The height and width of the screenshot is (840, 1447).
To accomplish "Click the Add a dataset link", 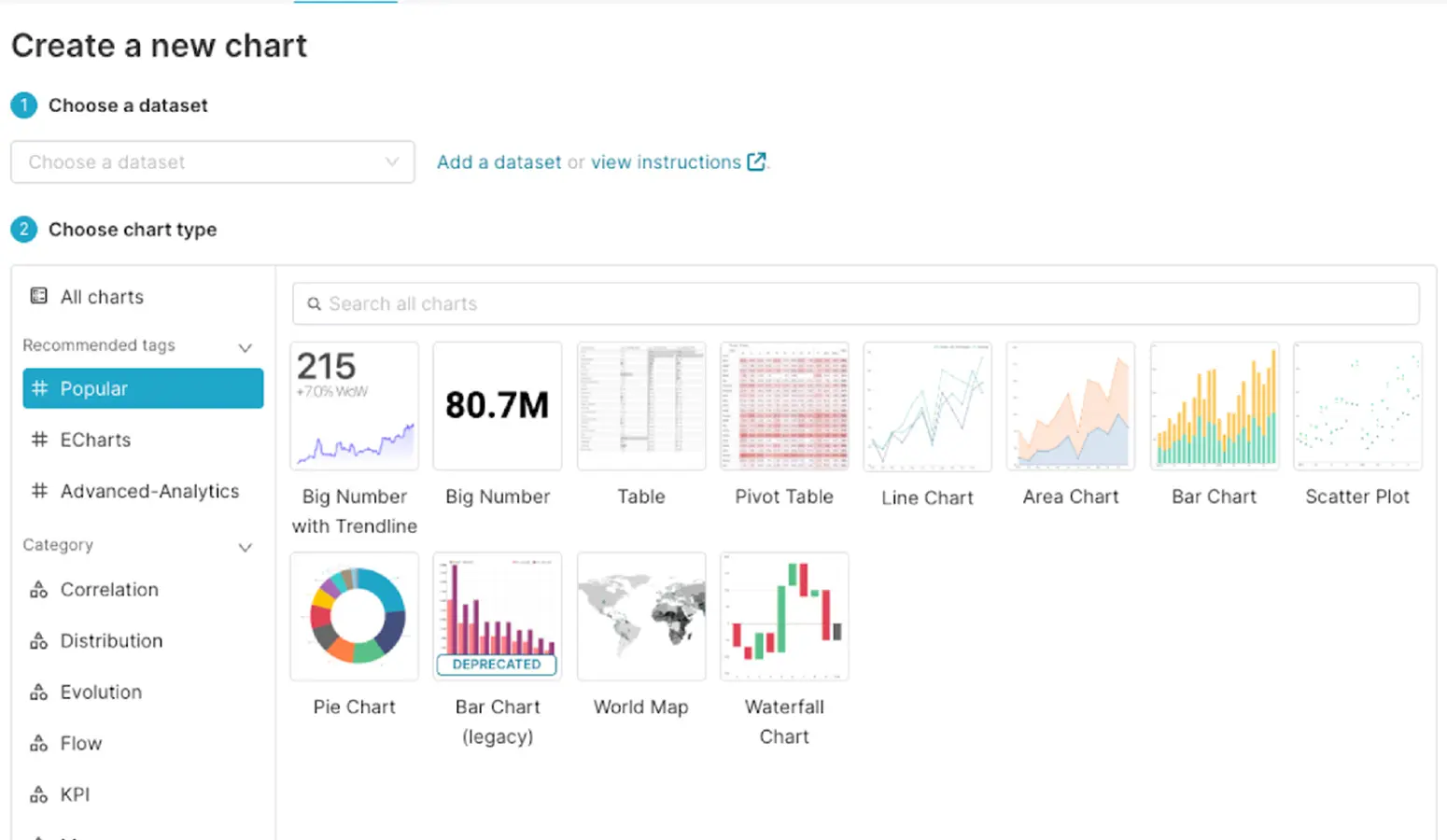I will pyautogui.click(x=499, y=162).
